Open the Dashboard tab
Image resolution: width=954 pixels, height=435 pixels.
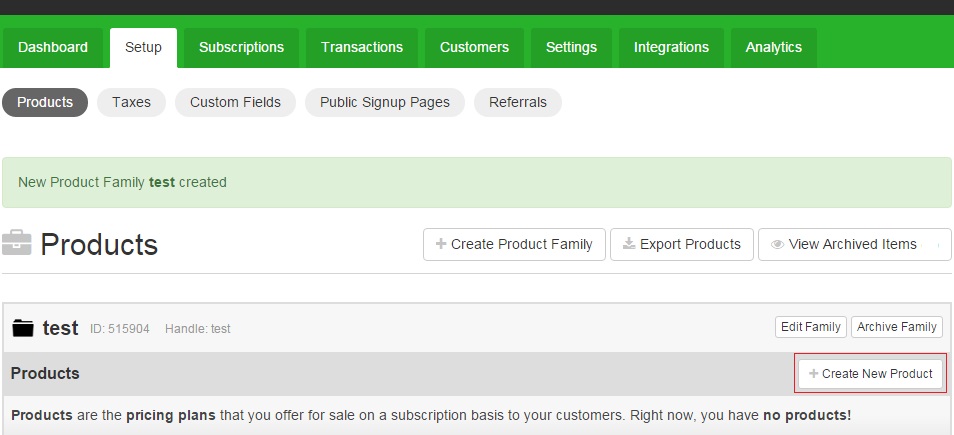(x=53, y=47)
